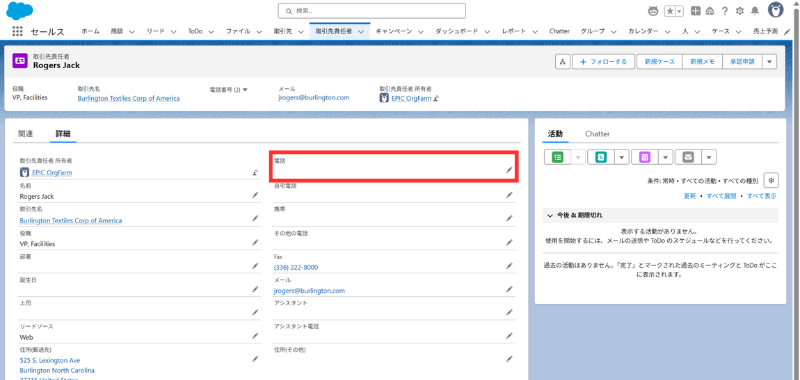Show more record actions dropdown

point(770,62)
